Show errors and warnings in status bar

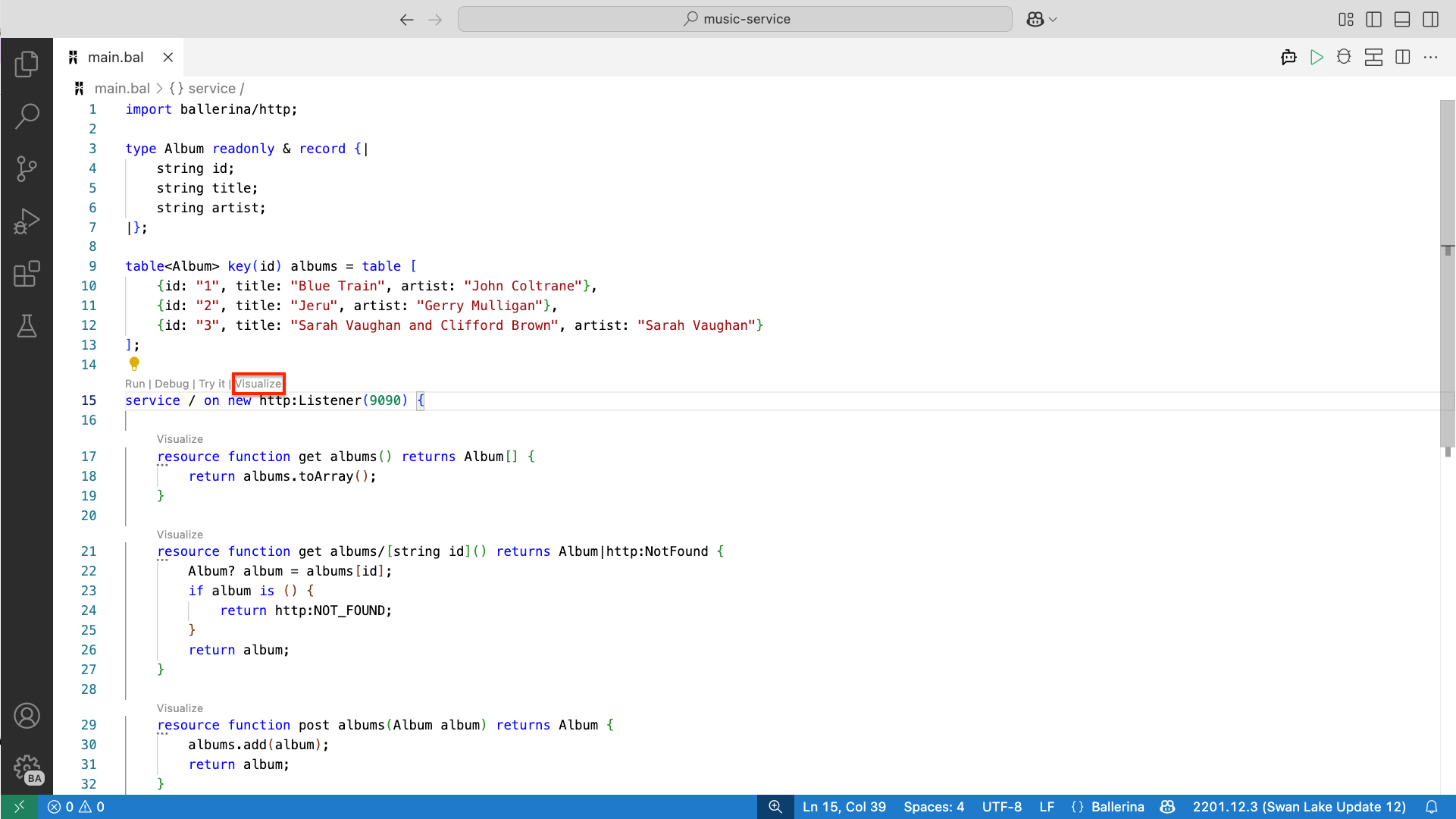click(76, 807)
